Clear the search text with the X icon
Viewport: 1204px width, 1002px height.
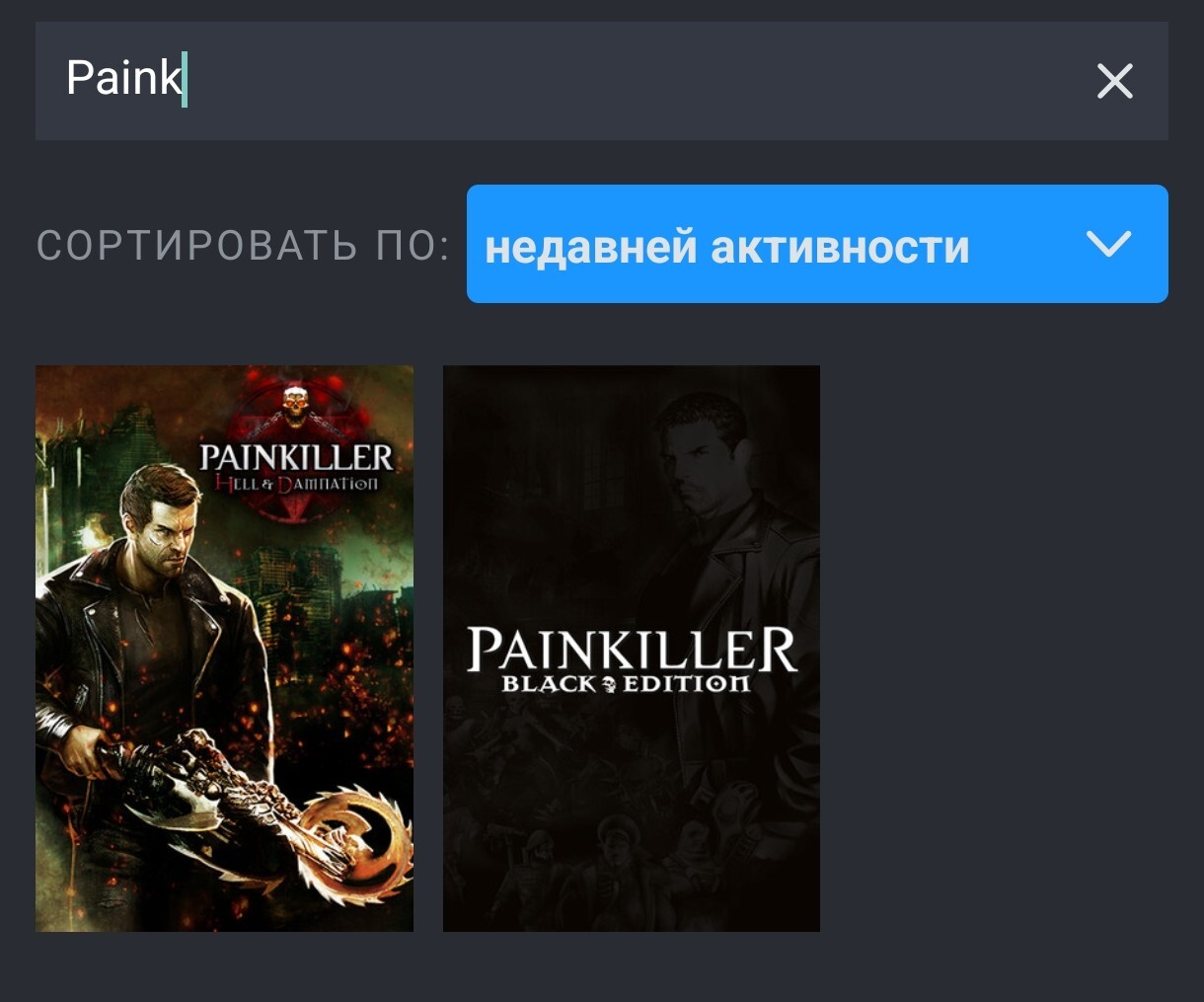tap(1114, 81)
